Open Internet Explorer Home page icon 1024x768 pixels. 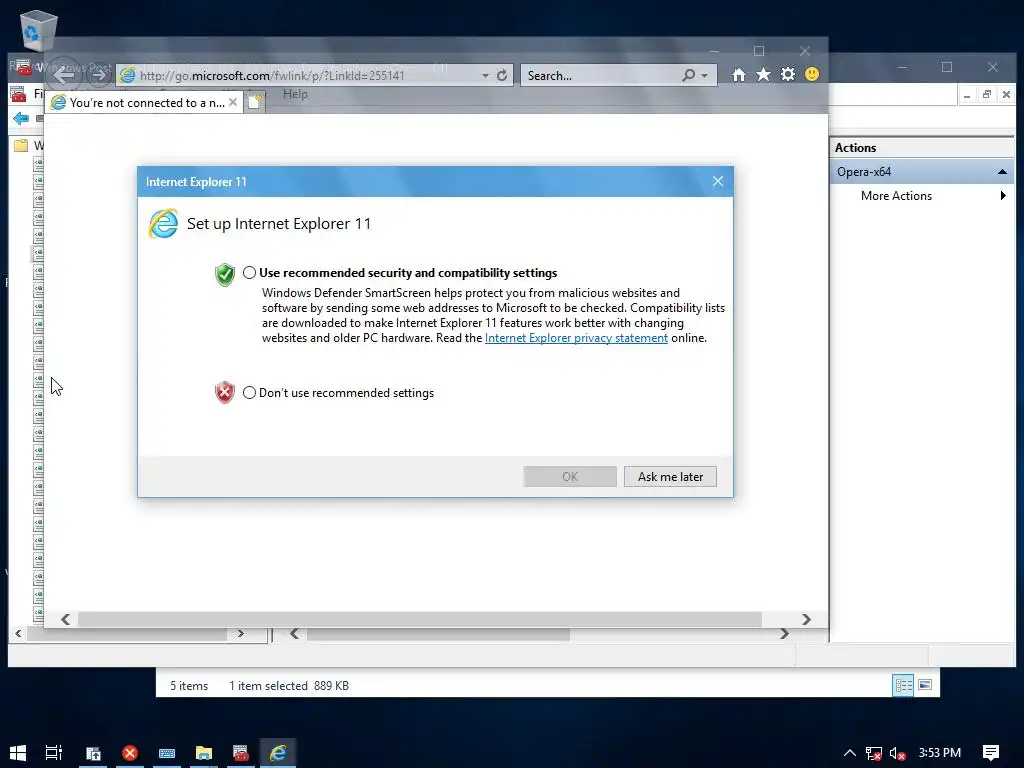739,74
